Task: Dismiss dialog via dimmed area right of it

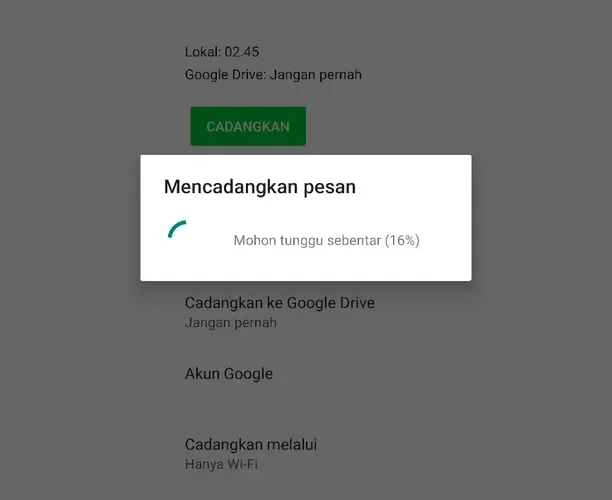Action: (541, 218)
